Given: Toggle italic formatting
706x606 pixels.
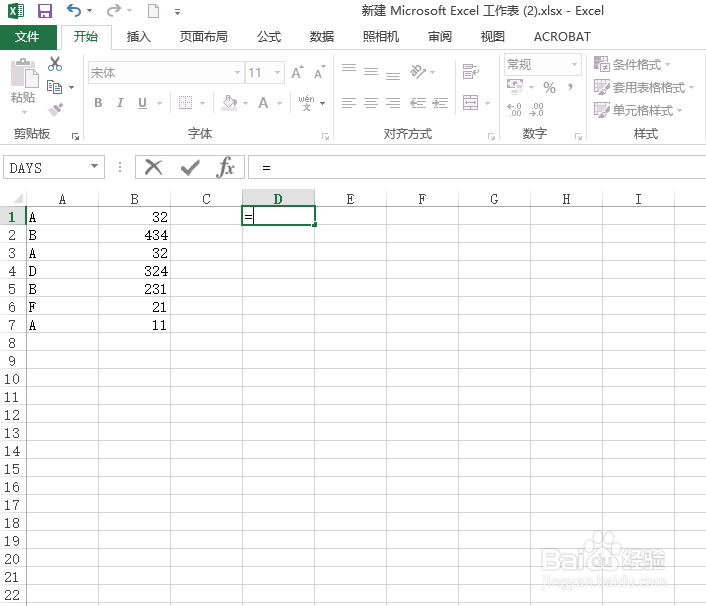Looking at the screenshot, I should click(x=120, y=103).
